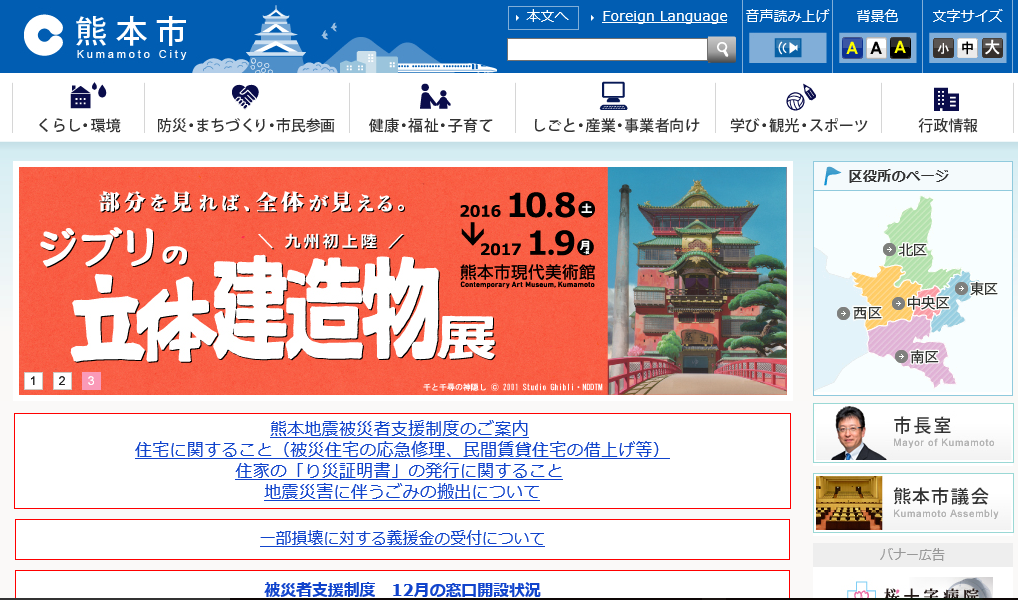Open 市長室 Mayor of Kumamoto page
Viewport: 1018px width, 600px height.
tap(913, 433)
